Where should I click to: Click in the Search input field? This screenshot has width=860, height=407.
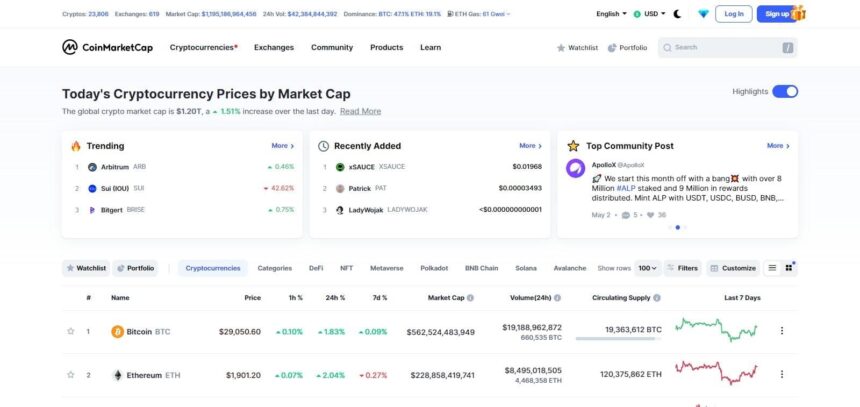pyautogui.click(x=727, y=48)
